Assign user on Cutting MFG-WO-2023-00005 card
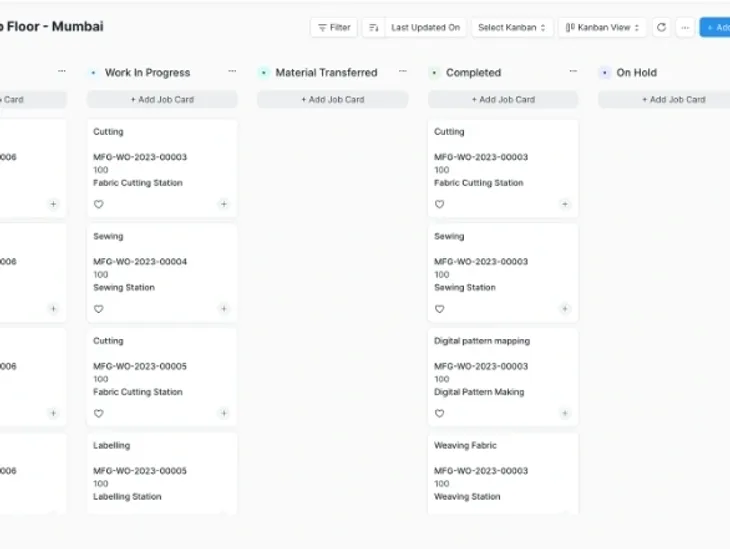Viewport: 730px width, 549px height. 224,413
